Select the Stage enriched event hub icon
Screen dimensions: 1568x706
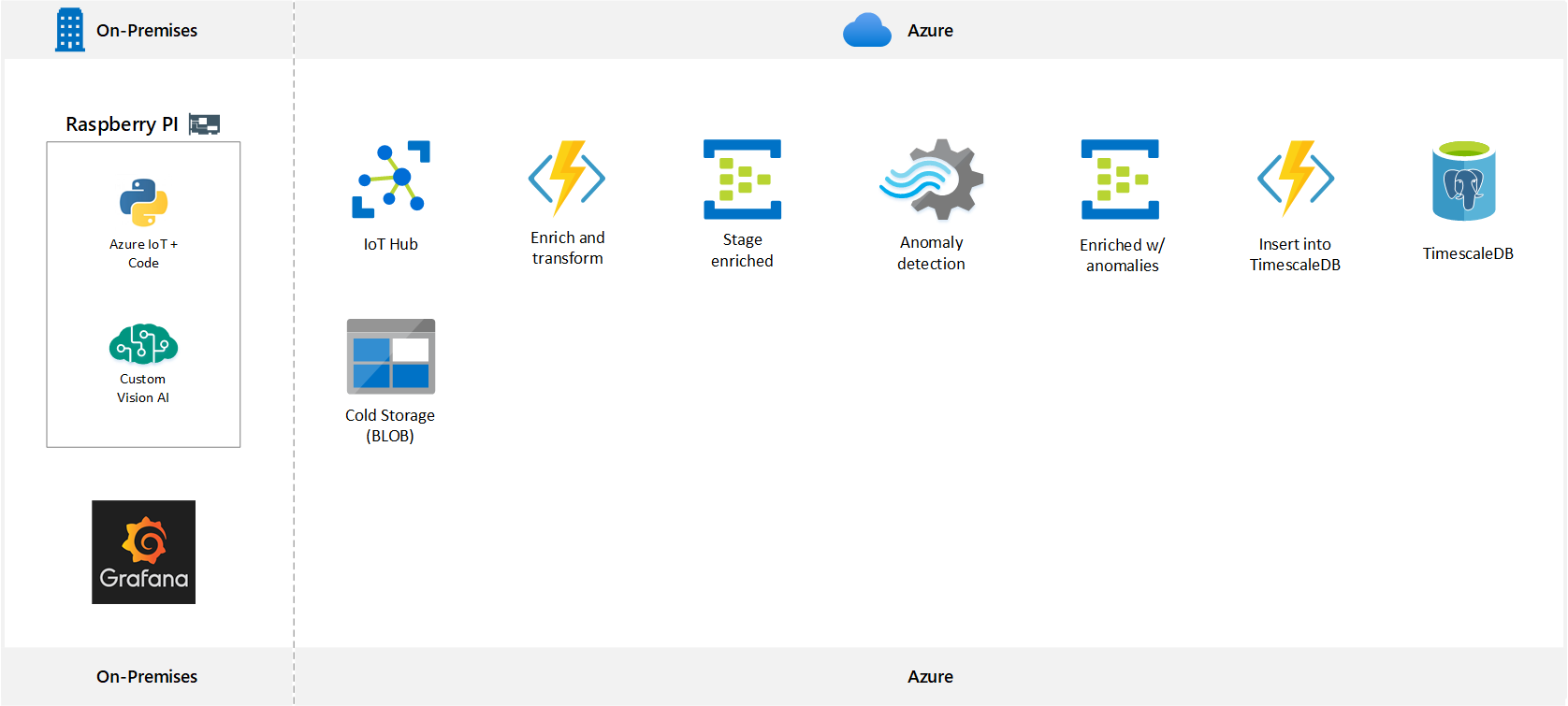[742, 180]
